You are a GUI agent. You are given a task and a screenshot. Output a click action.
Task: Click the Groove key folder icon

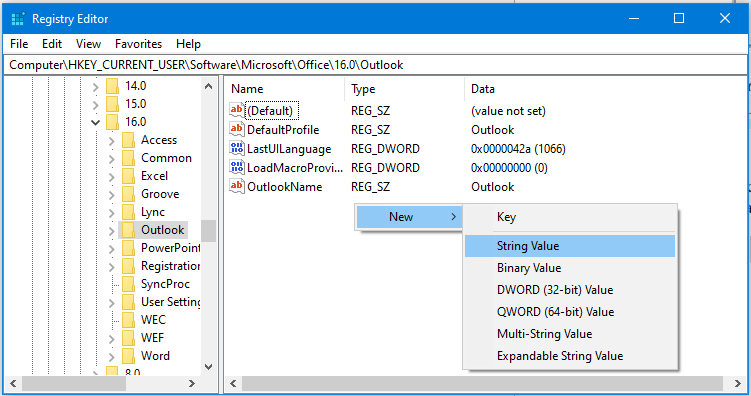(128, 194)
